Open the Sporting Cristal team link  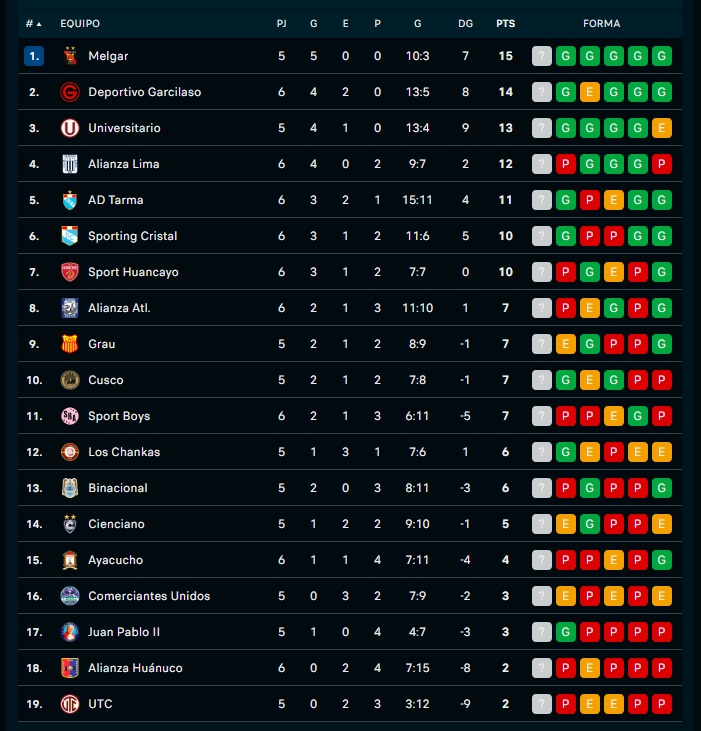coord(133,236)
